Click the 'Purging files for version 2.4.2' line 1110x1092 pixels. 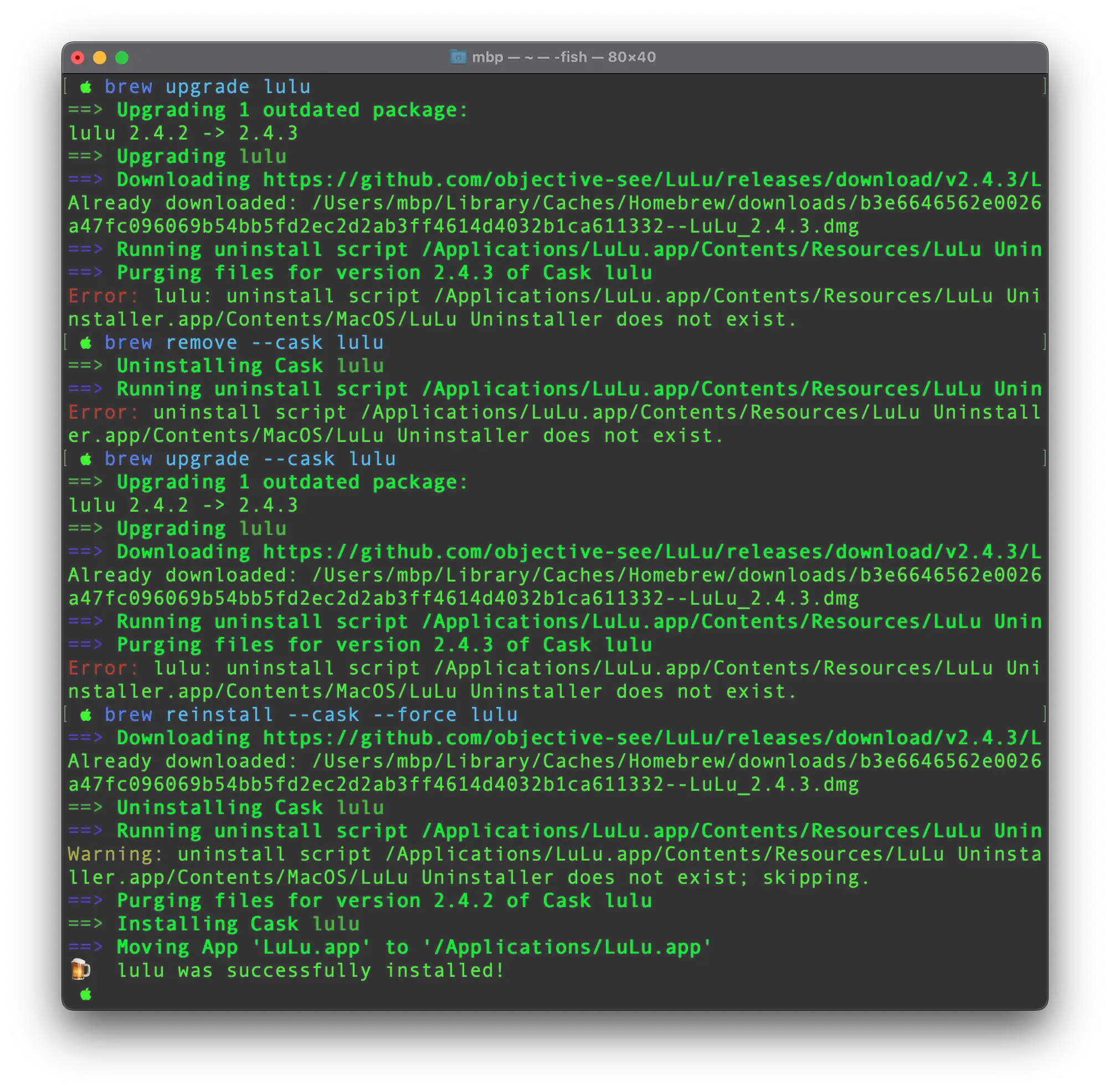(x=384, y=901)
